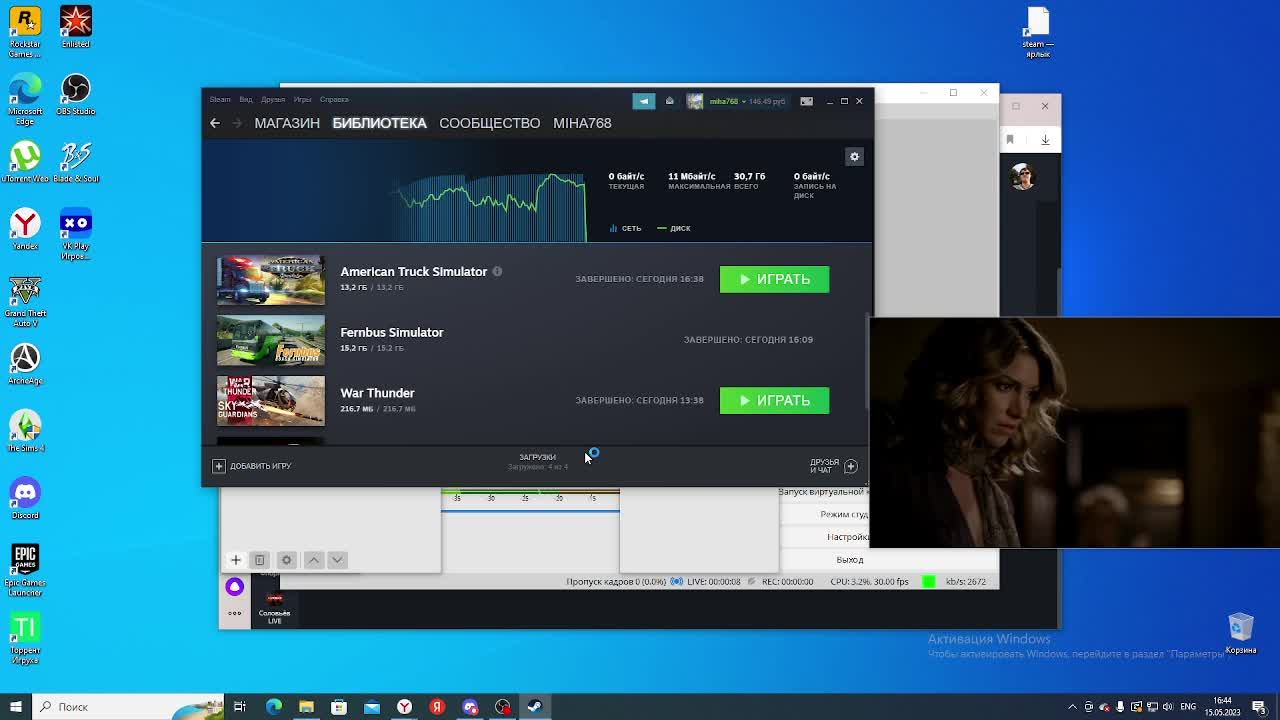1280x720 pixels.
Task: Open OBS source properties gear icon
Action: (286, 560)
